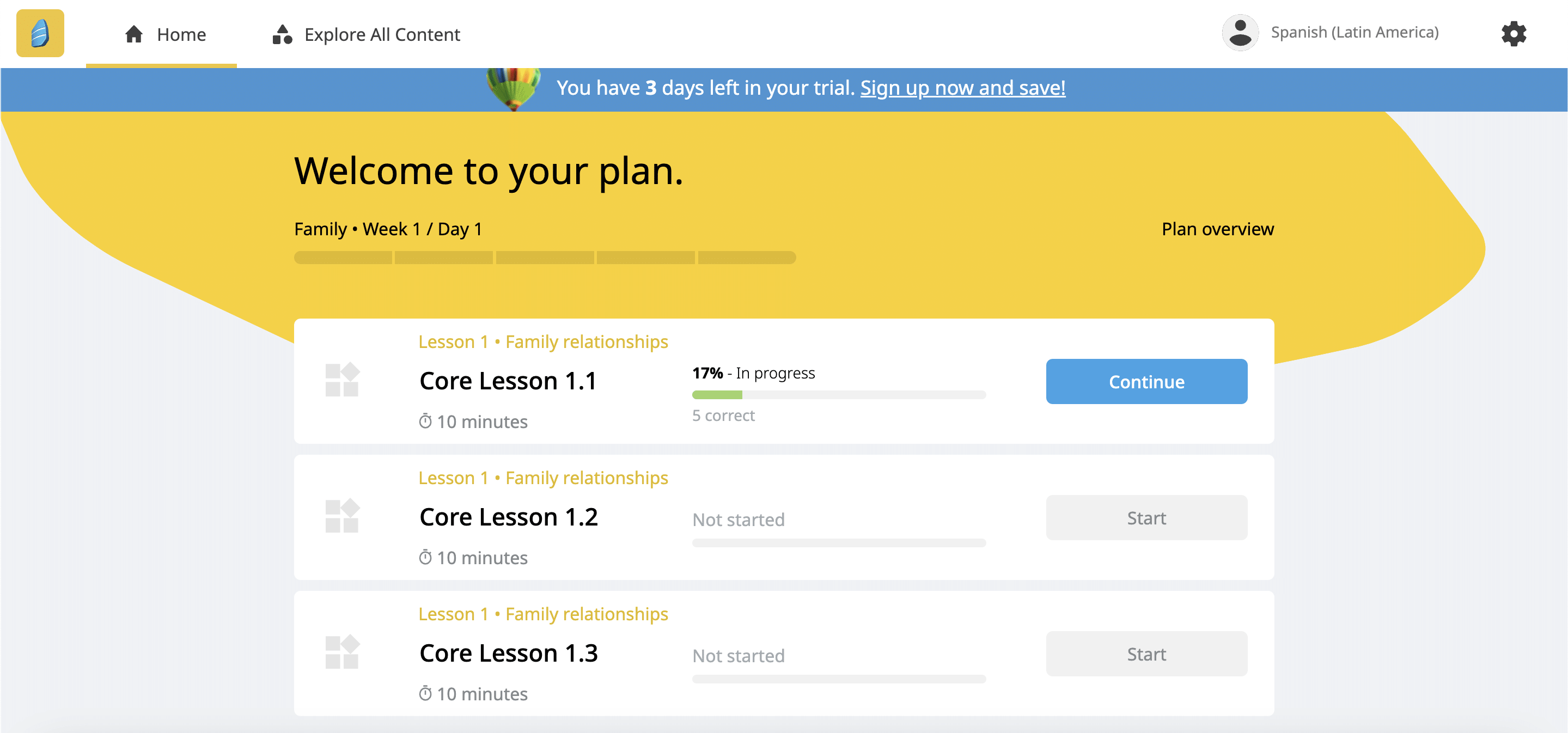Image resolution: width=1568 pixels, height=733 pixels.
Task: Click the Rosetta Stone logo icon
Action: pos(40,33)
